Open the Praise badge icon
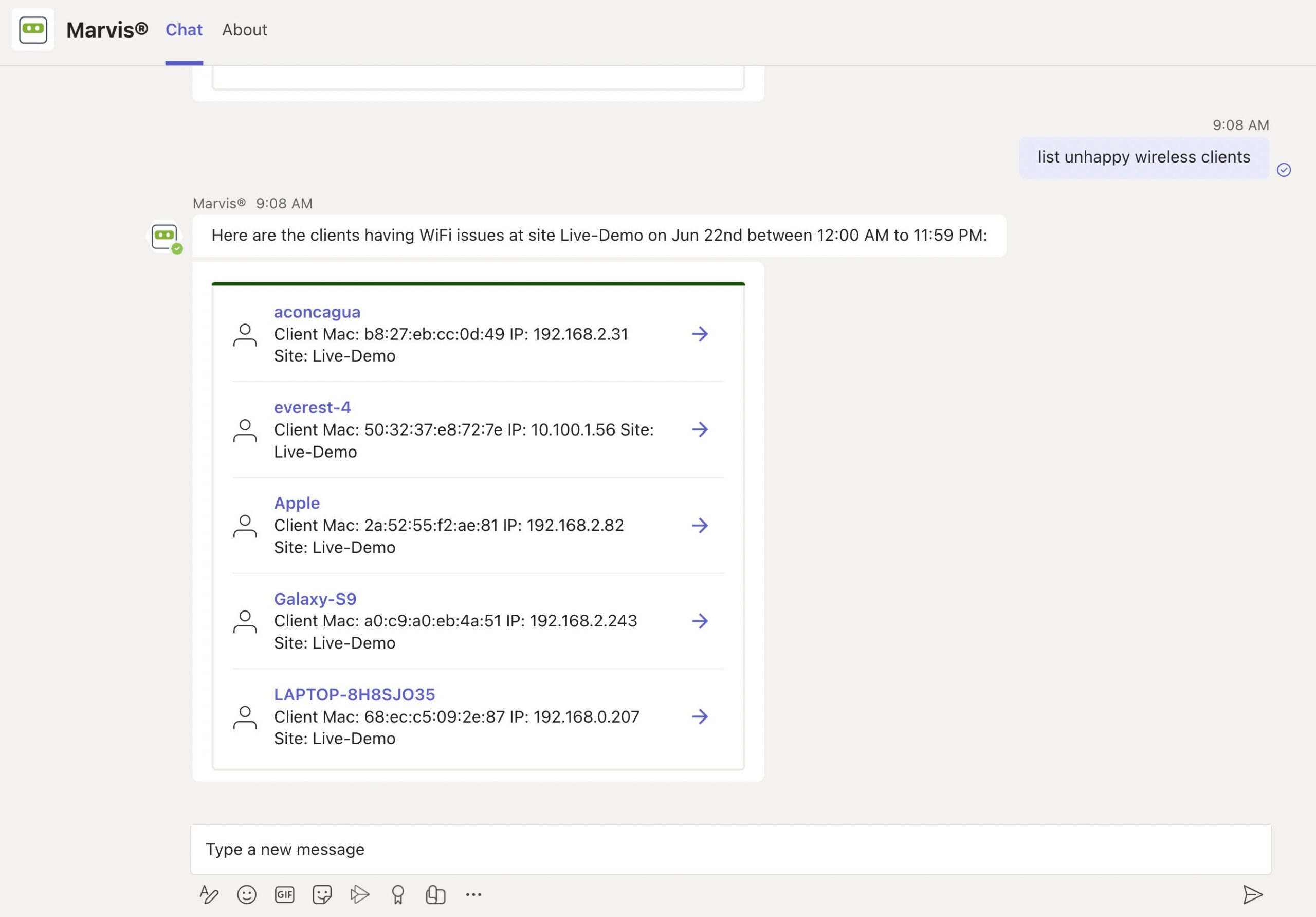Viewport: 1316px width, 917px height. [398, 894]
